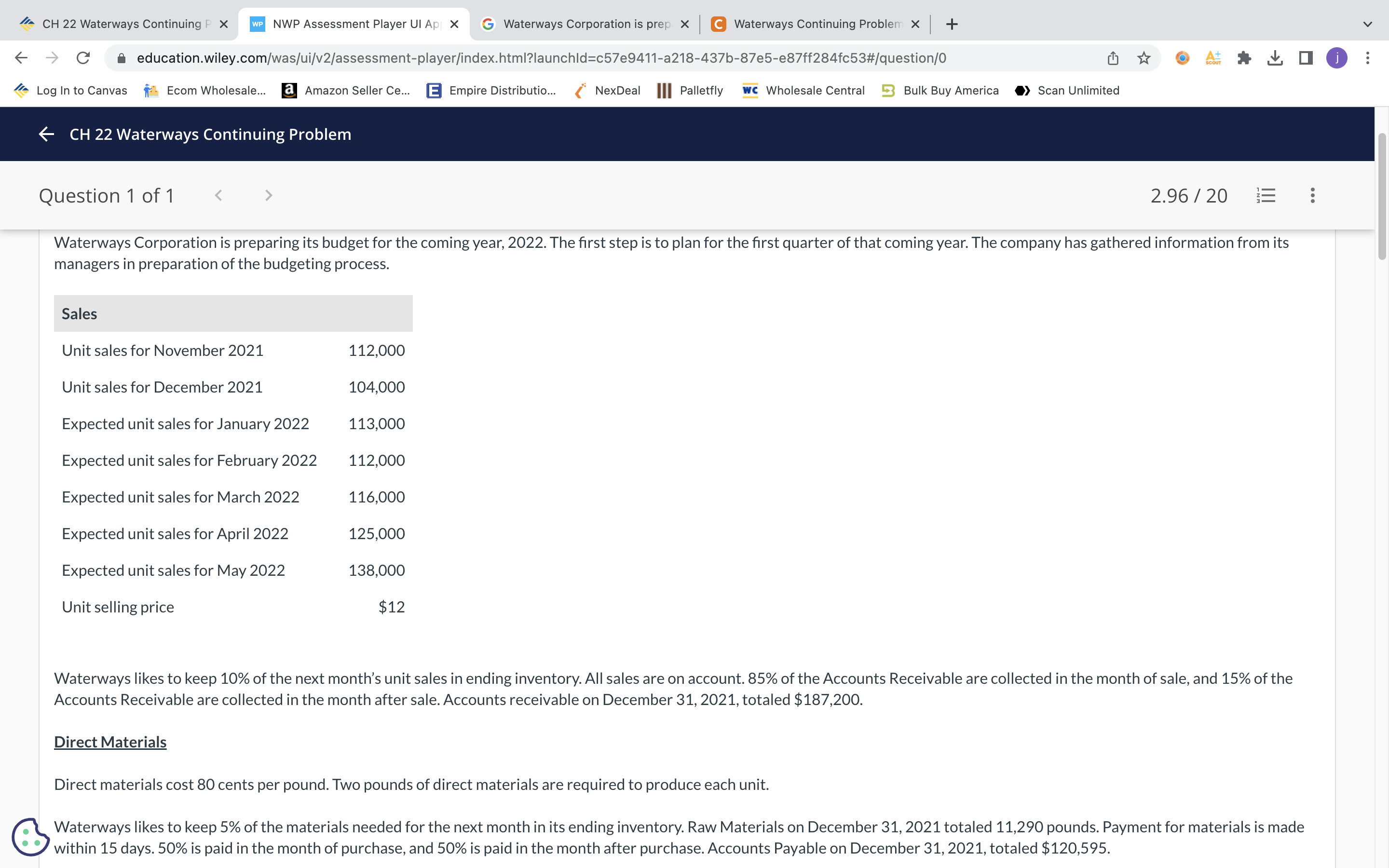Open the browser extensions puzzle icon
The image size is (1389, 868).
1244,58
